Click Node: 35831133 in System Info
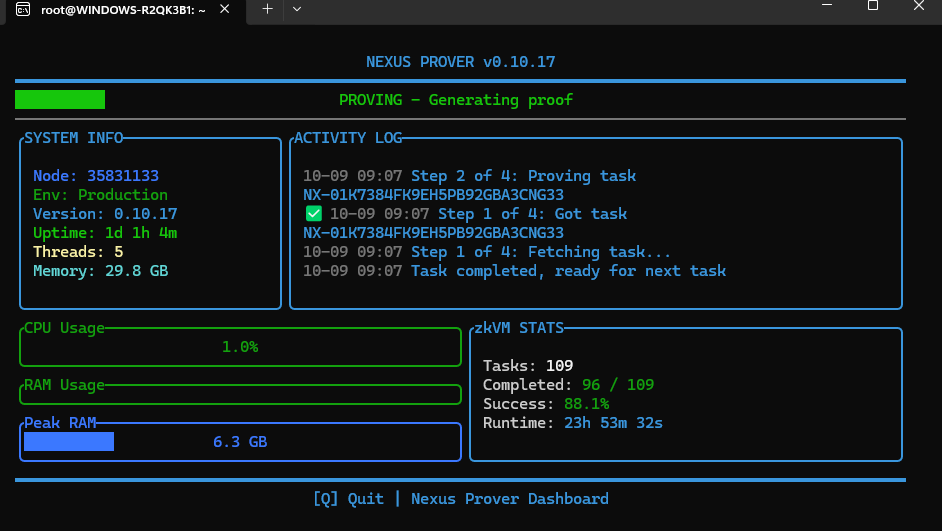The width and height of the screenshot is (942, 531). point(96,176)
